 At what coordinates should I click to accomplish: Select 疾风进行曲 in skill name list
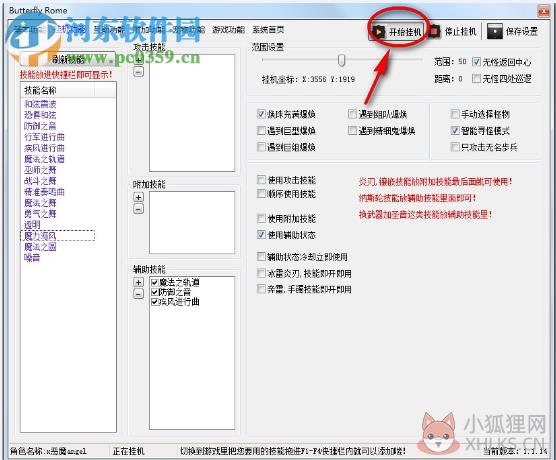click(x=44, y=148)
